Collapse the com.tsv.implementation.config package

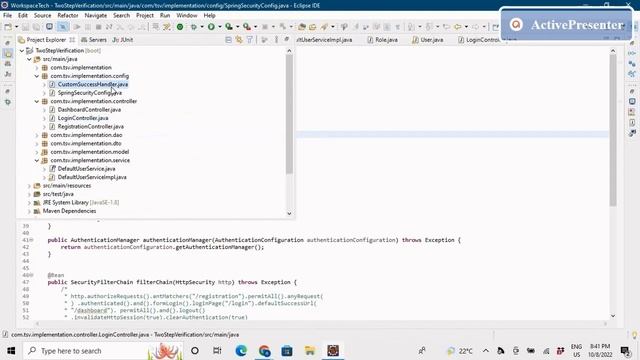click(x=37, y=76)
